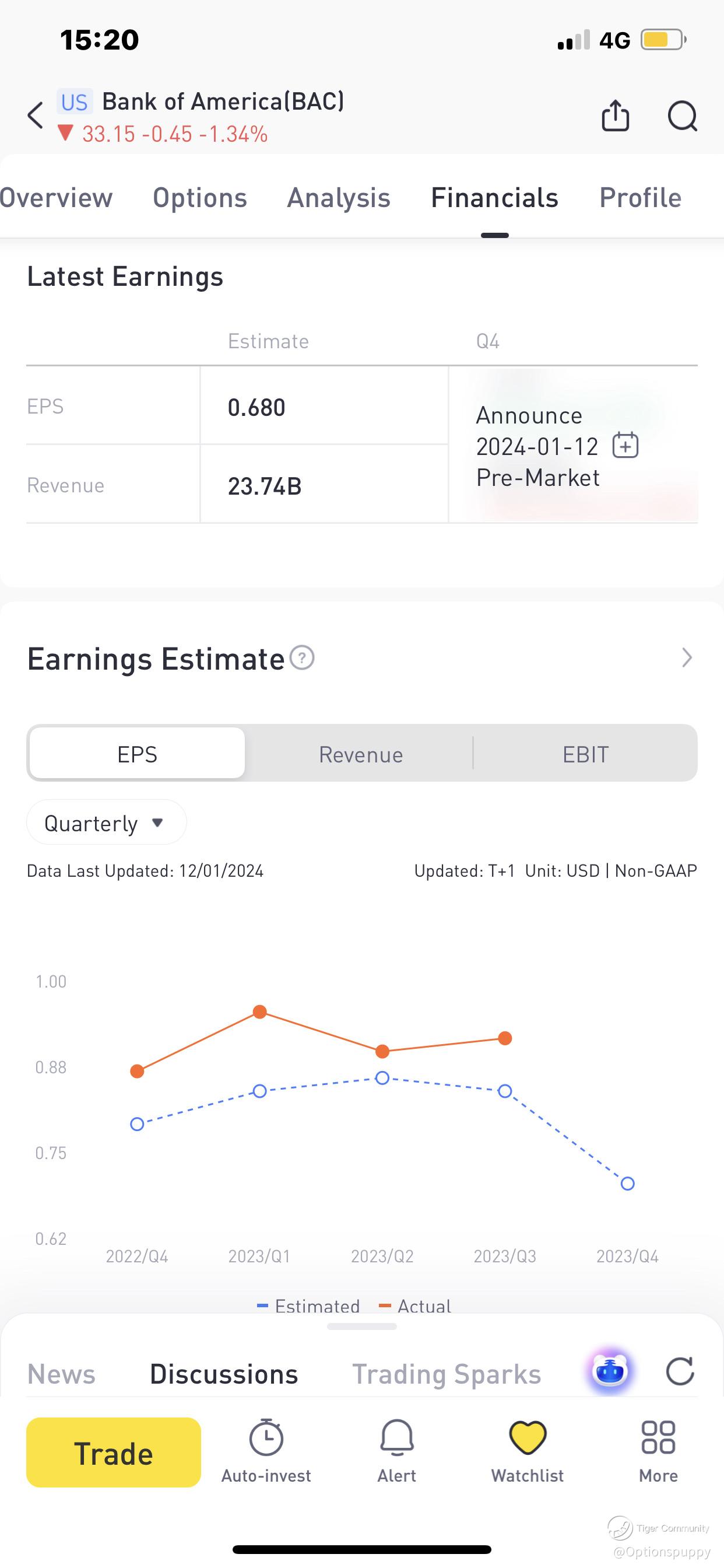The height and width of the screenshot is (1568, 724).
Task: Open Earnings Estimate help question icon
Action: pos(302,658)
